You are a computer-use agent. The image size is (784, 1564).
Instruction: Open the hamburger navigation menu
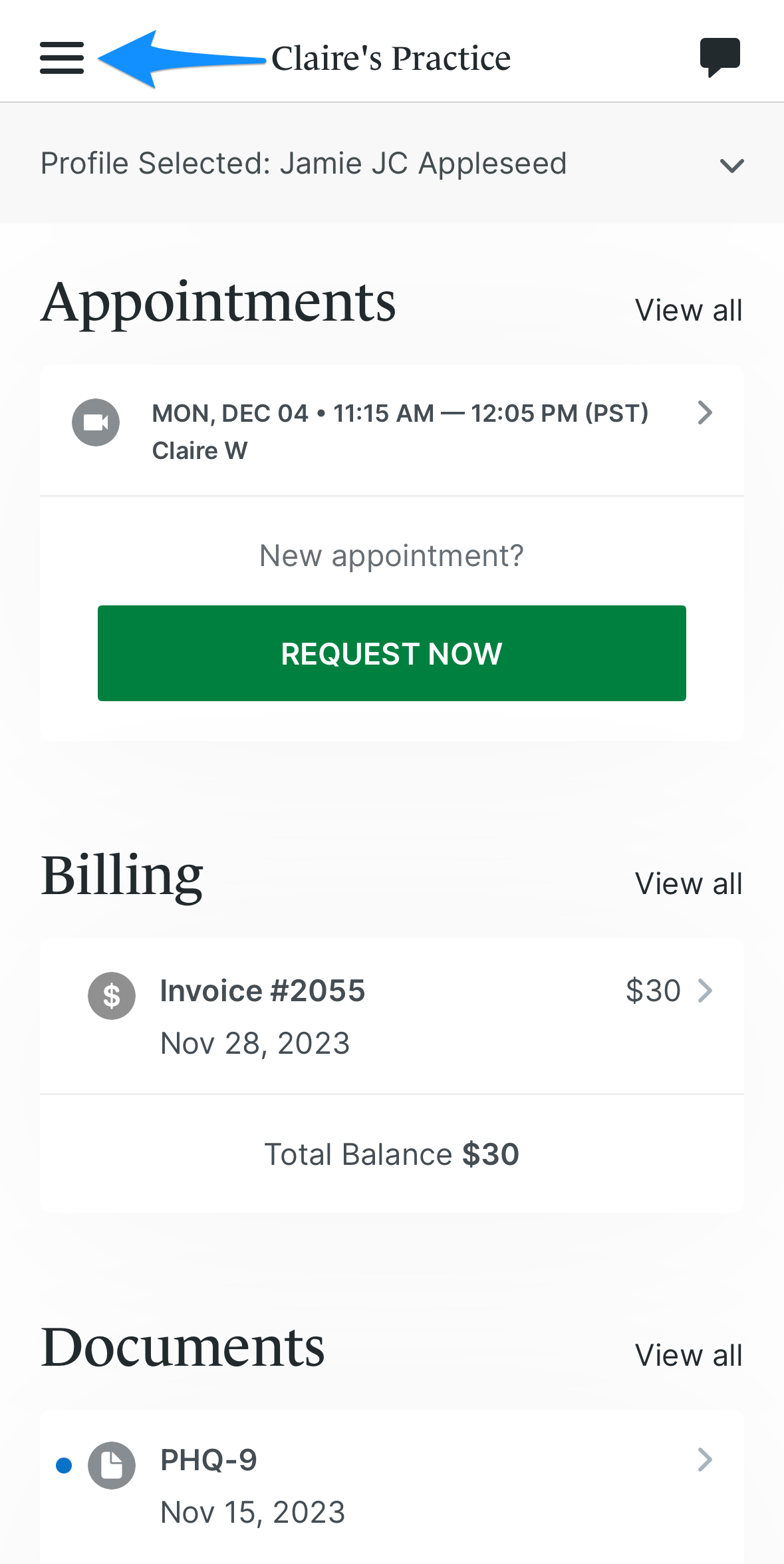62,58
